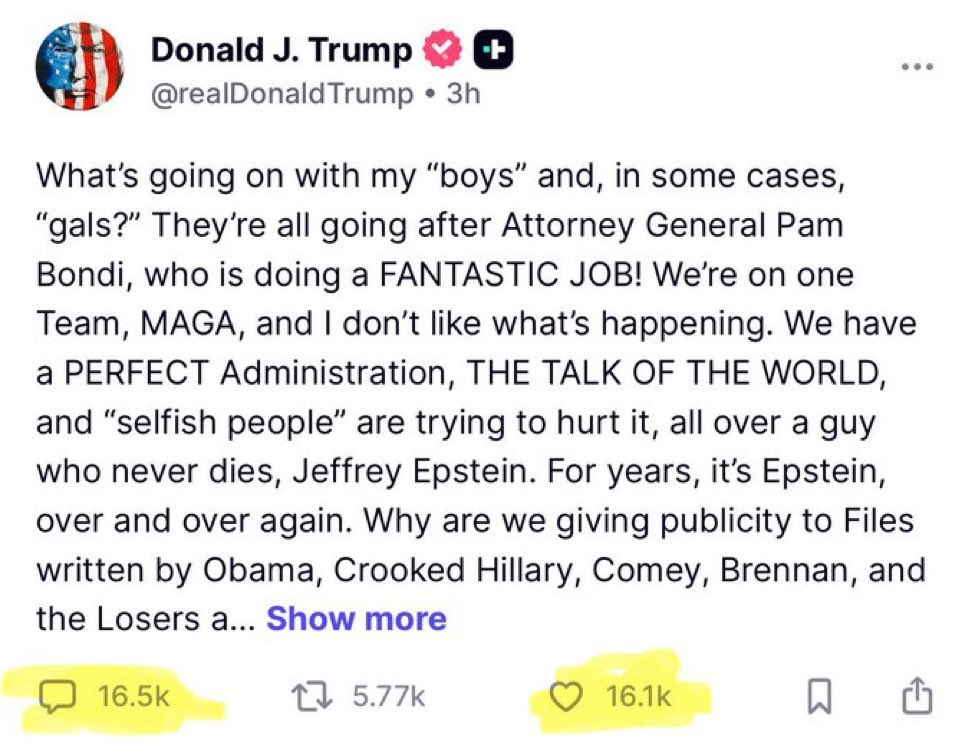974x755 pixels.
Task: Click the 3h post timestamp
Action: pyautogui.click(x=463, y=94)
